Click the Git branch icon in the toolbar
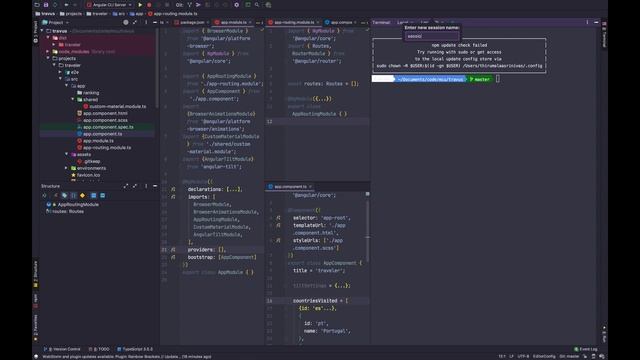This screenshot has width=640, height=360. 189,5
